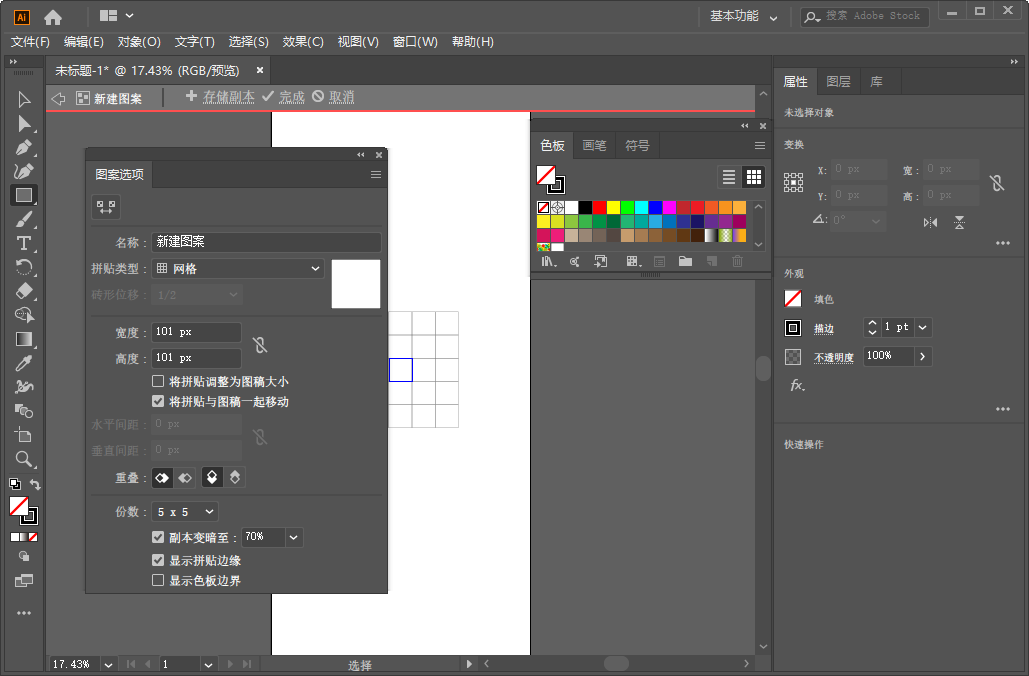
Task: Disable 显示拼贴边缘 checkbox
Action: click(x=157, y=560)
